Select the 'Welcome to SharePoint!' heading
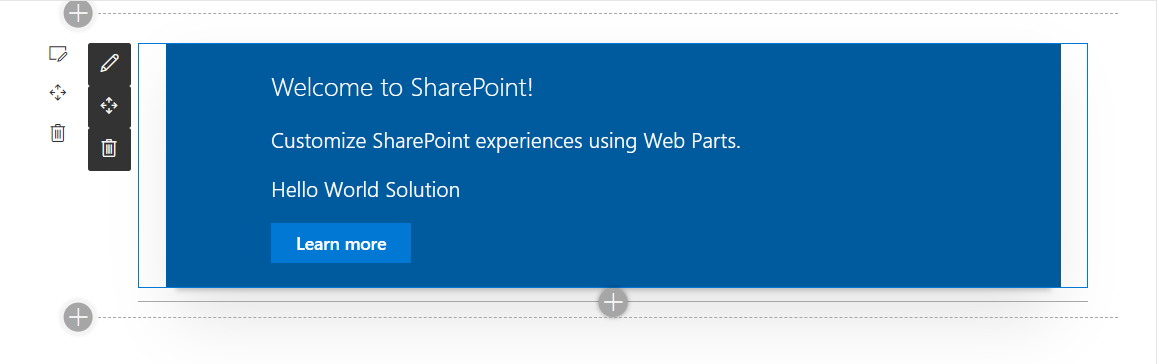Screen dimensions: 1159x364 [402, 87]
